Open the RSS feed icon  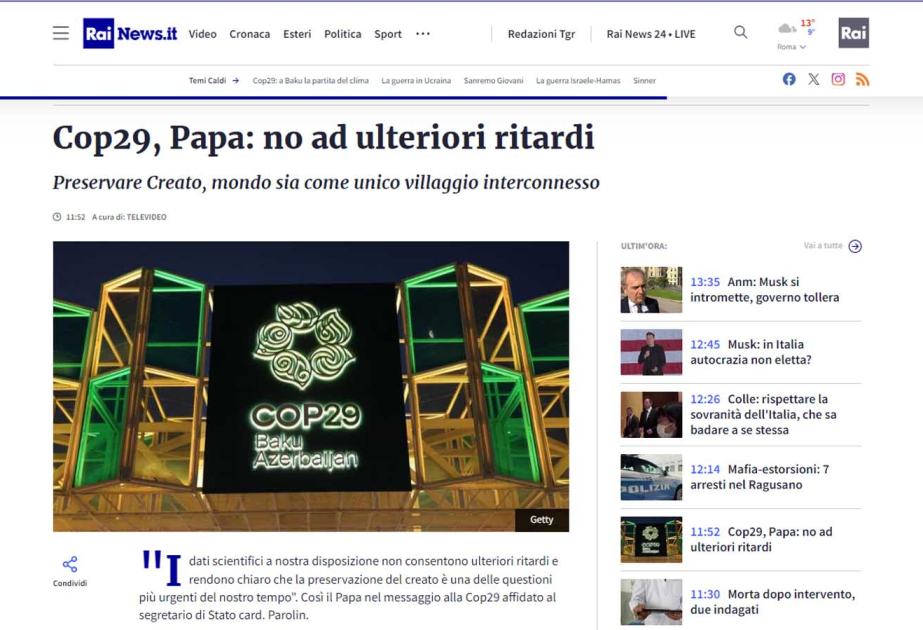tap(862, 79)
